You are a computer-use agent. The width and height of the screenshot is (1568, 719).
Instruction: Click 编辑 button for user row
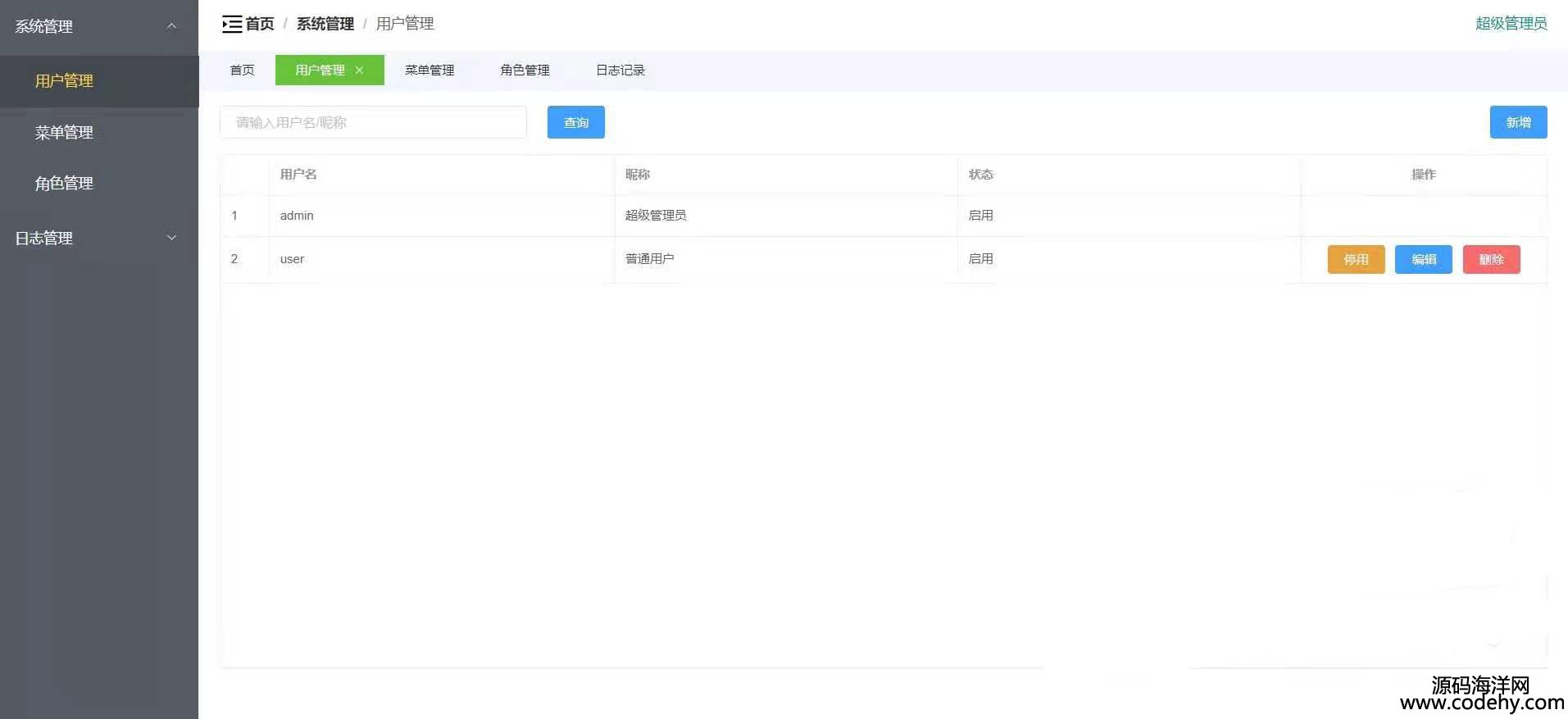point(1423,260)
